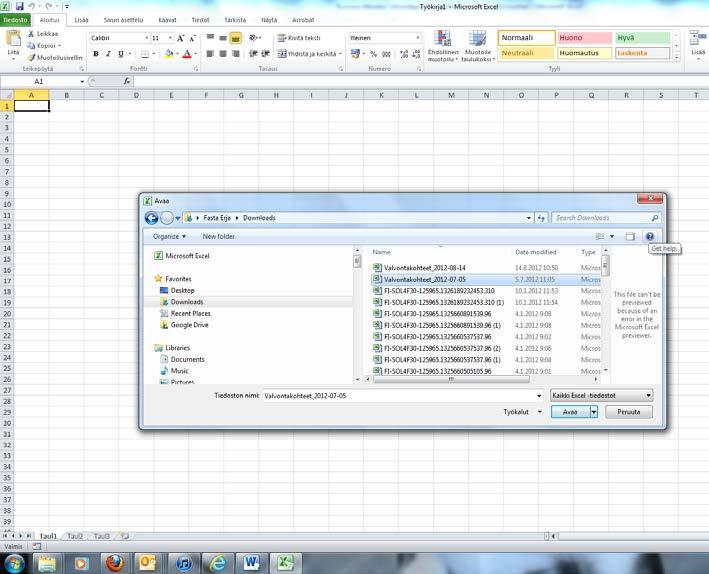Click the Paste (Liitä) clipboard icon

(13, 39)
